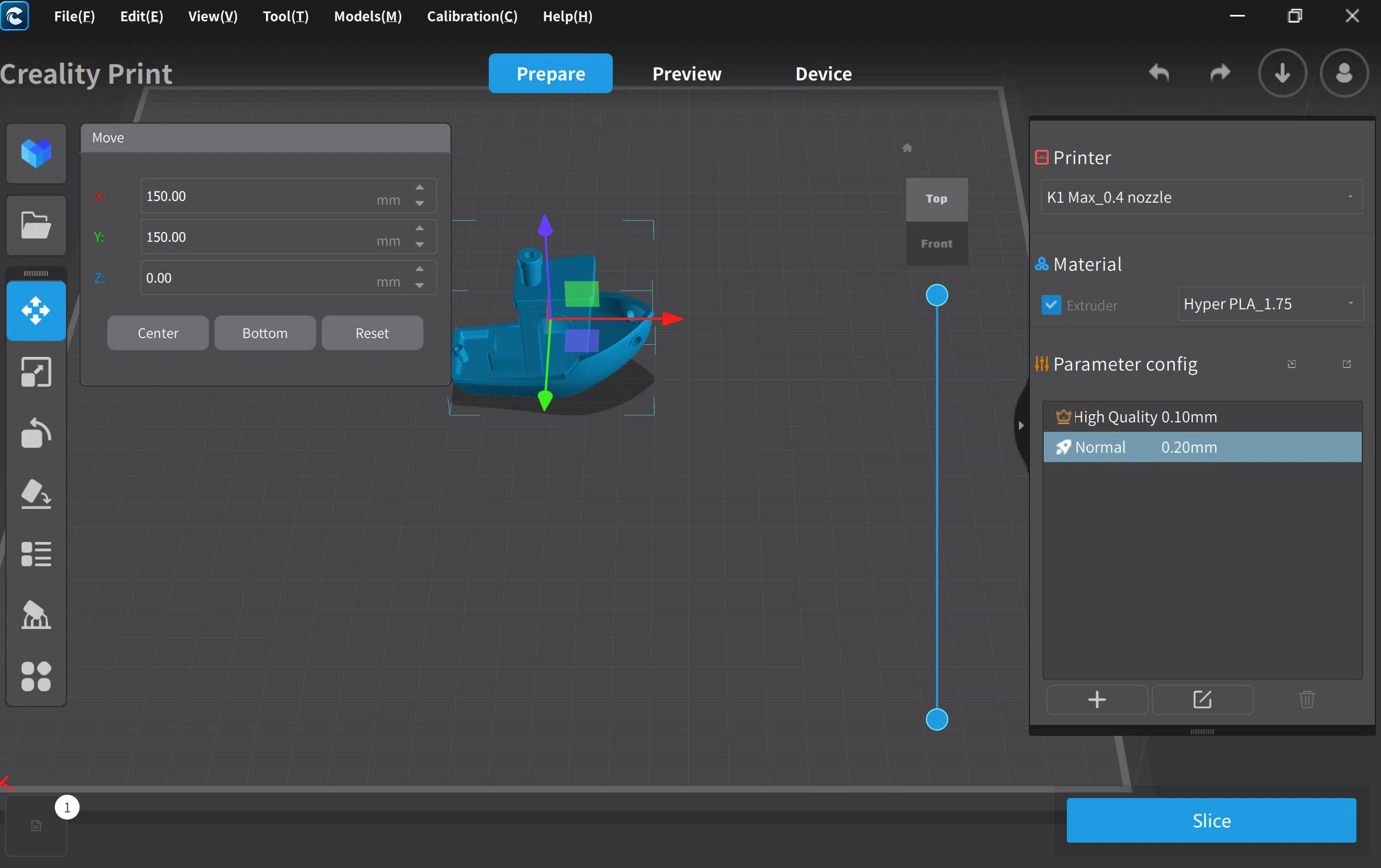This screenshot has width=1381, height=868.
Task: Open the File(F) menu
Action: (x=74, y=16)
